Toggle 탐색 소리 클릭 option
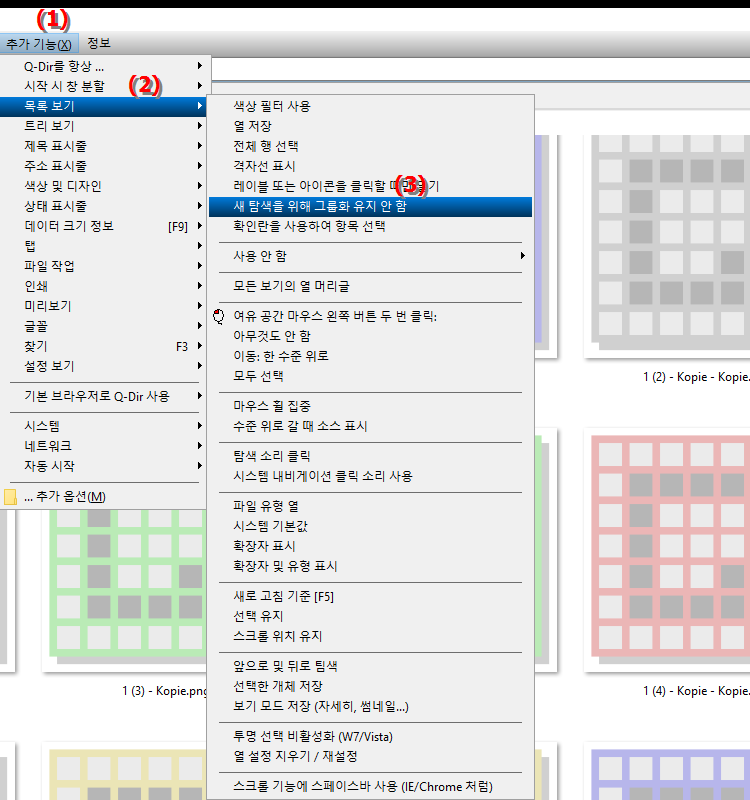Viewport: 750px width, 800px height. (x=370, y=456)
